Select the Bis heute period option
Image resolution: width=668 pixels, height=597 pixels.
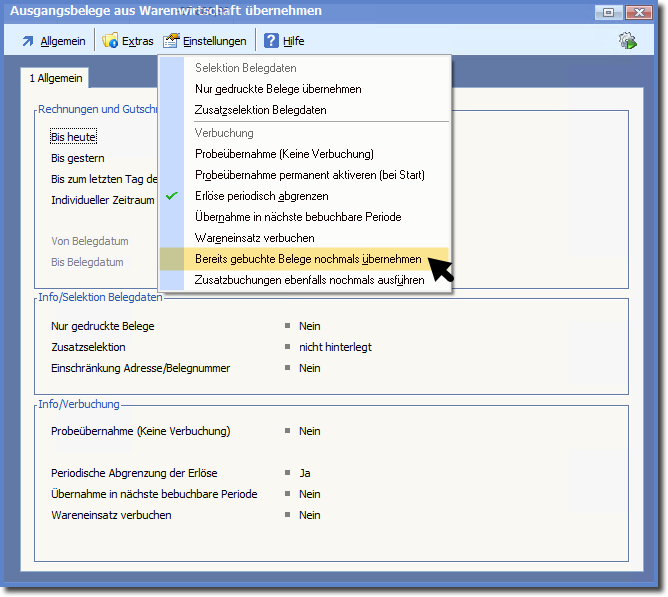(73, 137)
